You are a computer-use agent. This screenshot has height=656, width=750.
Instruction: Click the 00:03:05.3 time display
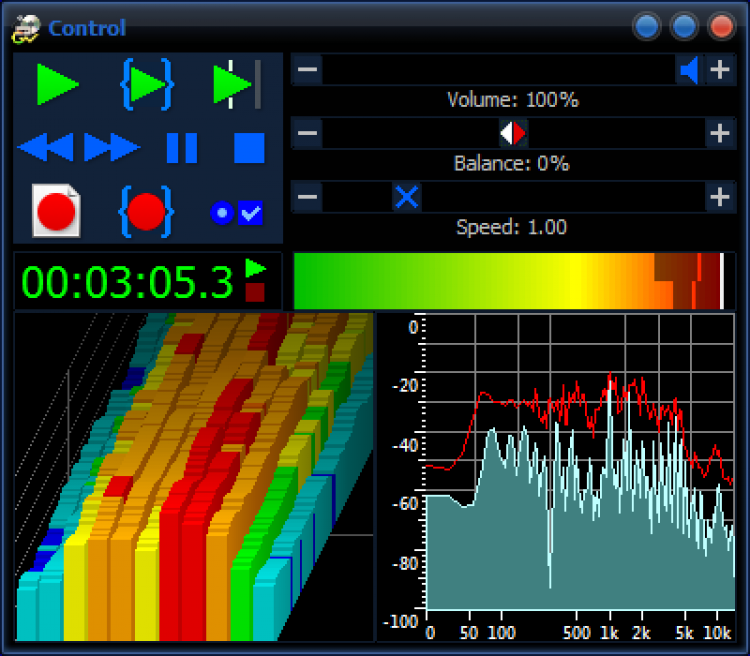[x=127, y=282]
